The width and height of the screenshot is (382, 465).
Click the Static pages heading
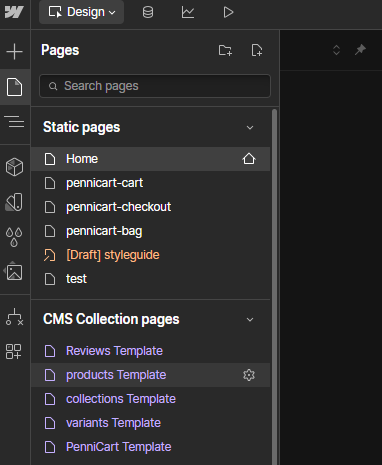[81, 127]
